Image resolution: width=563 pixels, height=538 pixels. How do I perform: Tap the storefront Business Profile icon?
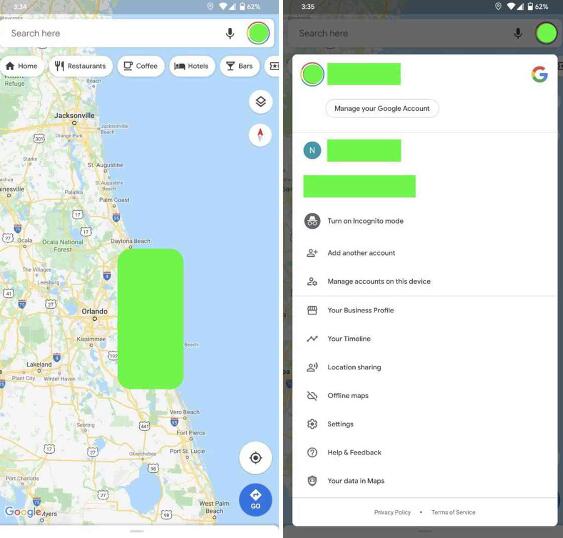tap(312, 310)
